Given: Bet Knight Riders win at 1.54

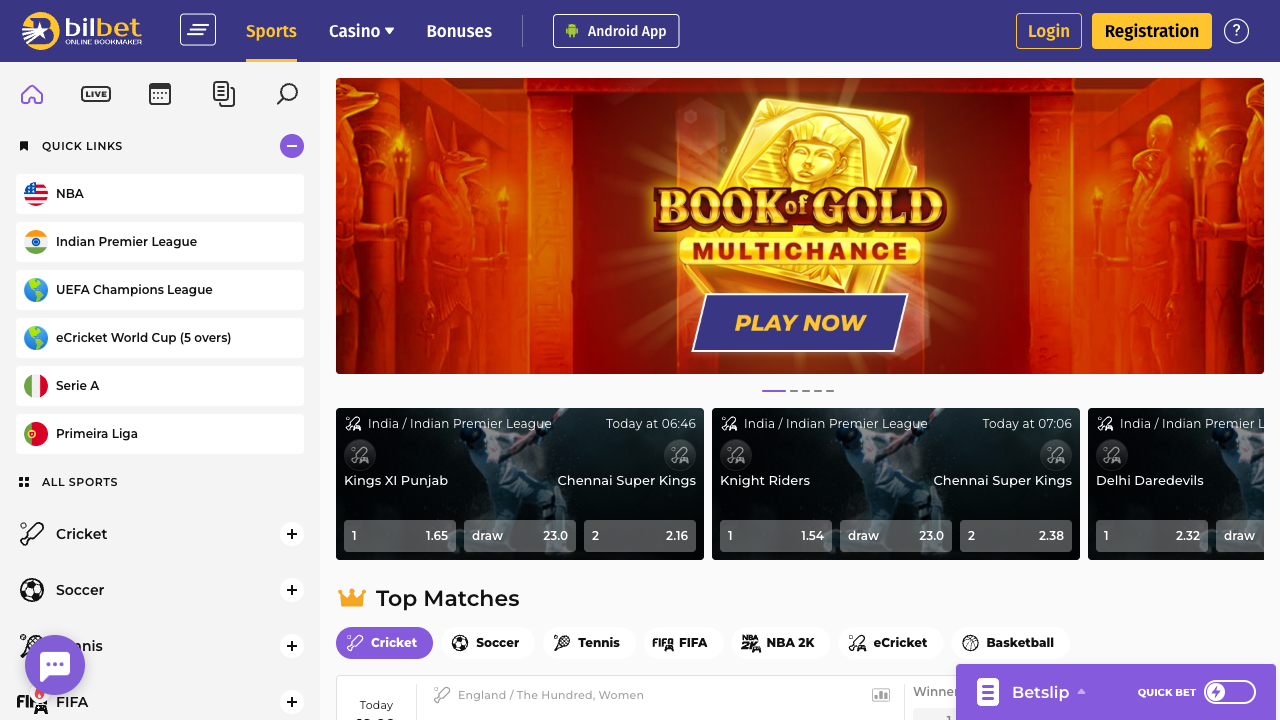Looking at the screenshot, I should click(776, 536).
